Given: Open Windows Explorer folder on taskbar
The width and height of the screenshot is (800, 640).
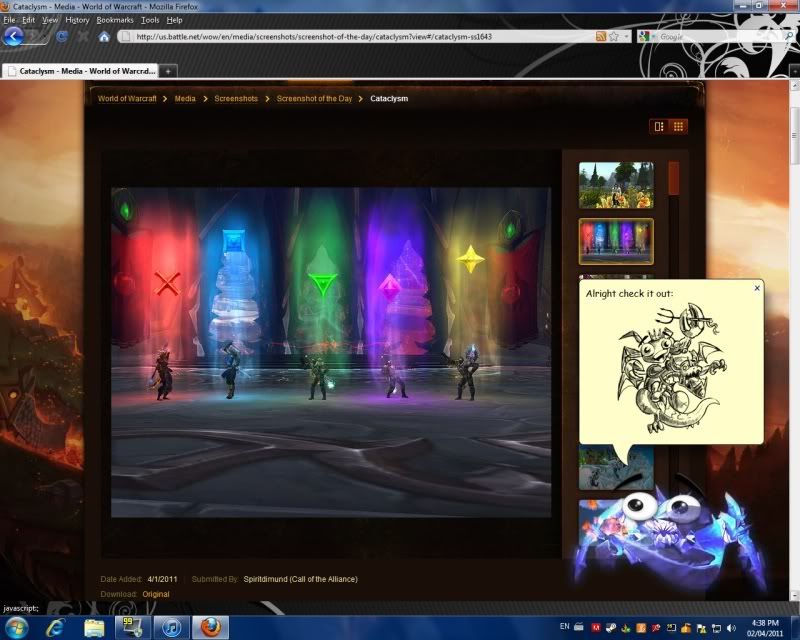Looking at the screenshot, I should pyautogui.click(x=94, y=628).
